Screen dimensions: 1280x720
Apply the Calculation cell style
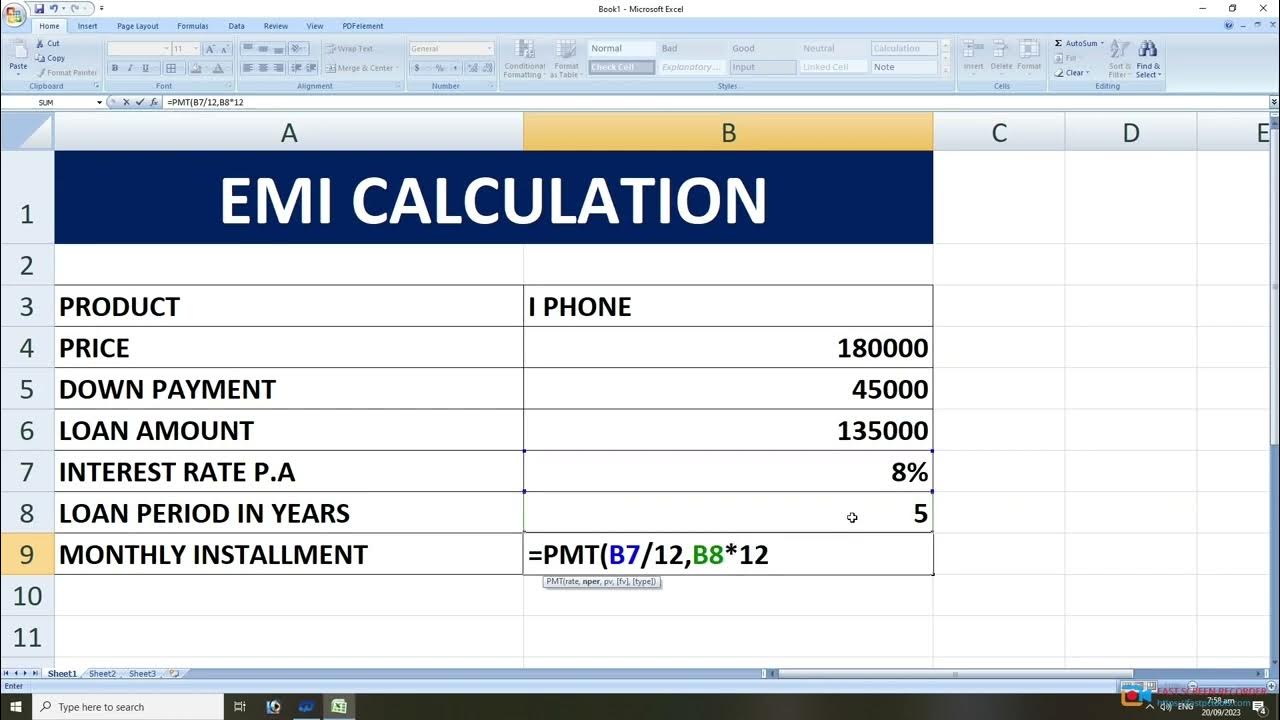click(x=904, y=48)
